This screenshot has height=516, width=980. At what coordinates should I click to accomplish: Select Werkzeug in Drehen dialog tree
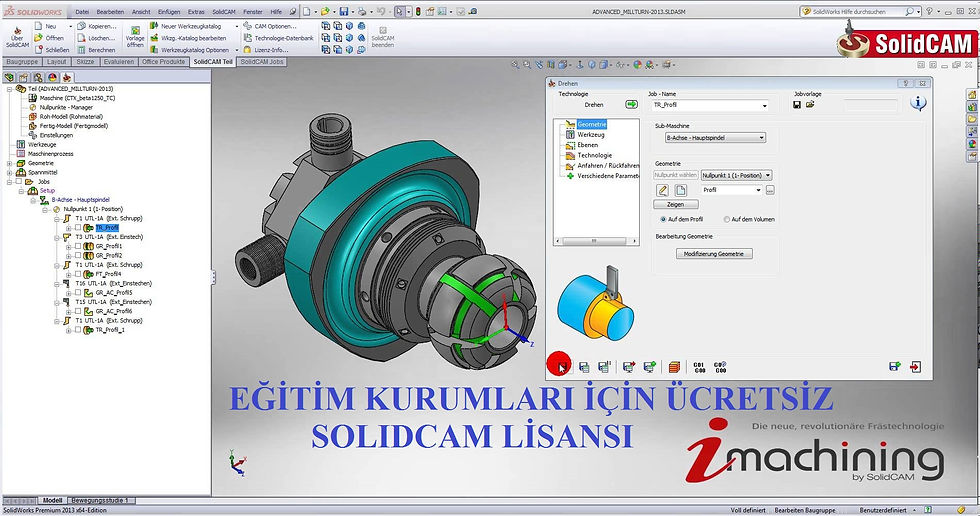click(x=591, y=135)
